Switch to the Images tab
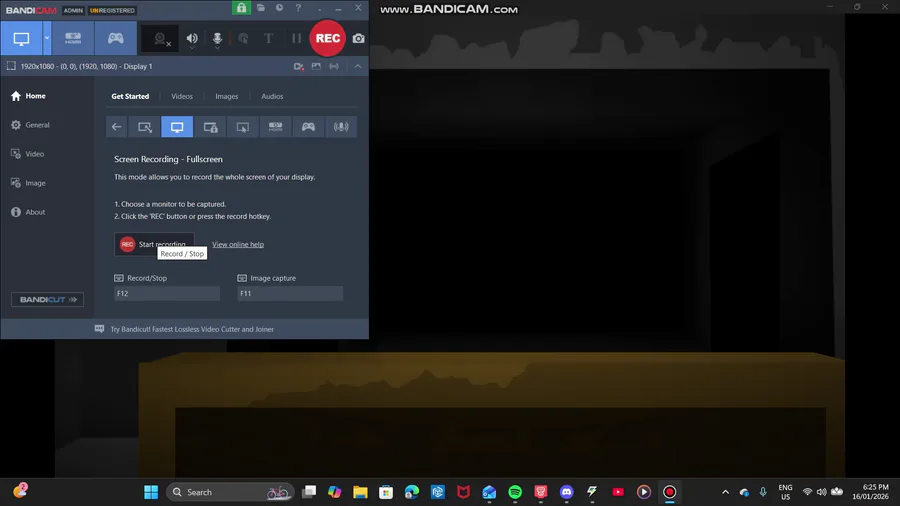The image size is (900, 506). pos(227,96)
